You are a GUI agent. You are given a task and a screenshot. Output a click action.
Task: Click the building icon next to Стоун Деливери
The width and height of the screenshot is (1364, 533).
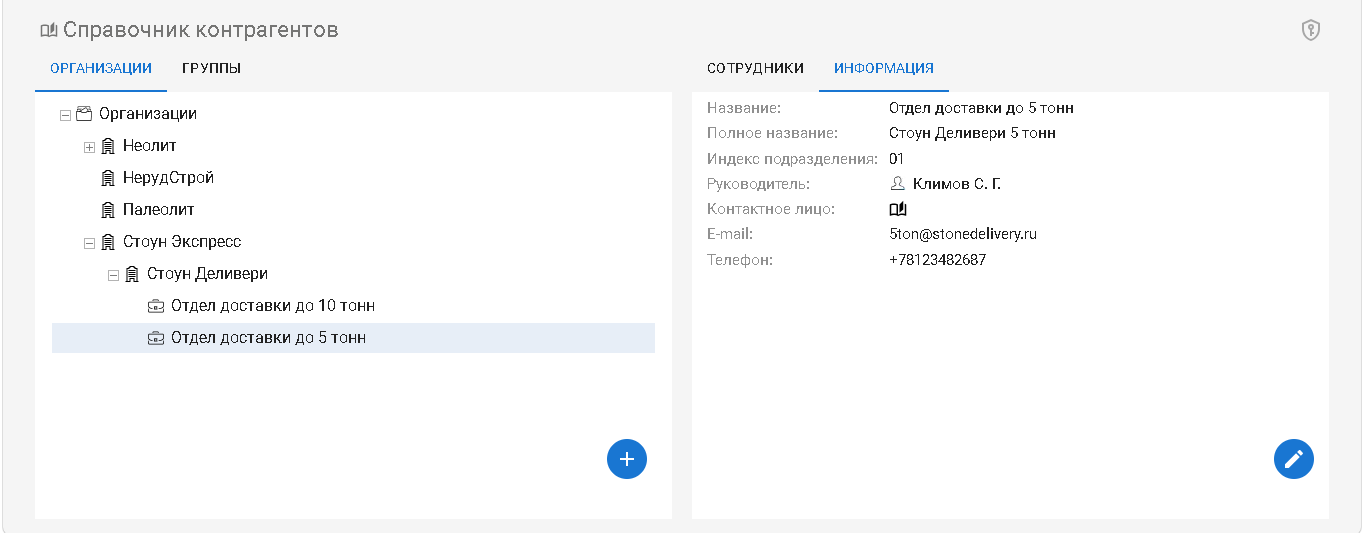(132, 274)
